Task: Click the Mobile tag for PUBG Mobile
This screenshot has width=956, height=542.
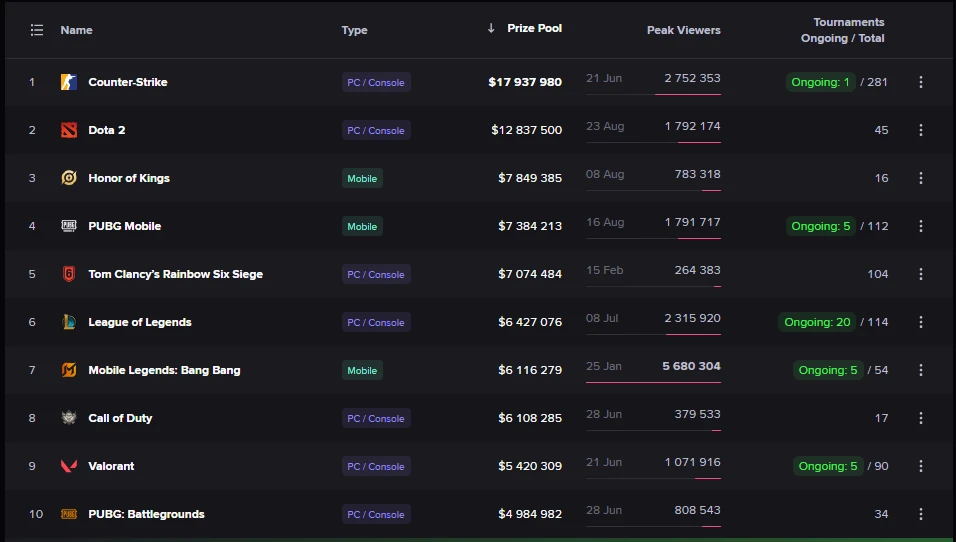Action: pyautogui.click(x=362, y=226)
